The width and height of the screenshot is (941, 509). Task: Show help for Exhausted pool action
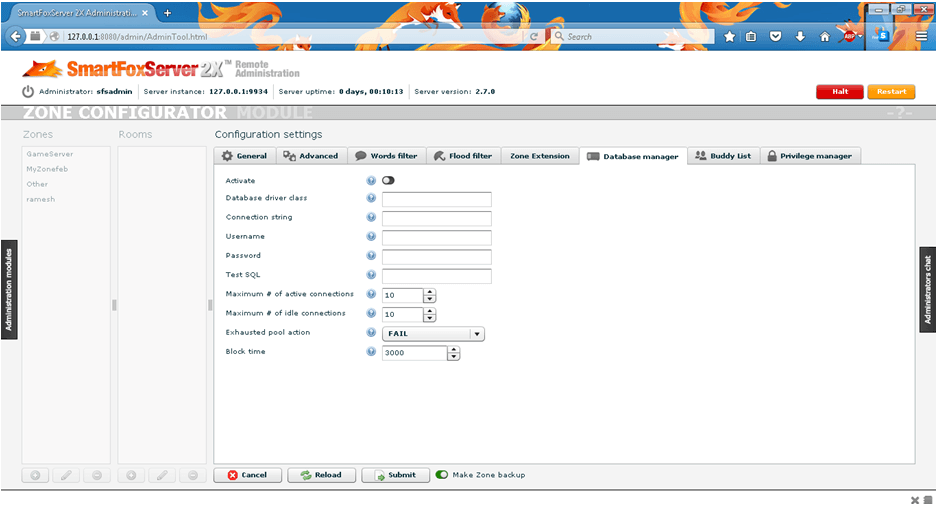[x=371, y=333]
